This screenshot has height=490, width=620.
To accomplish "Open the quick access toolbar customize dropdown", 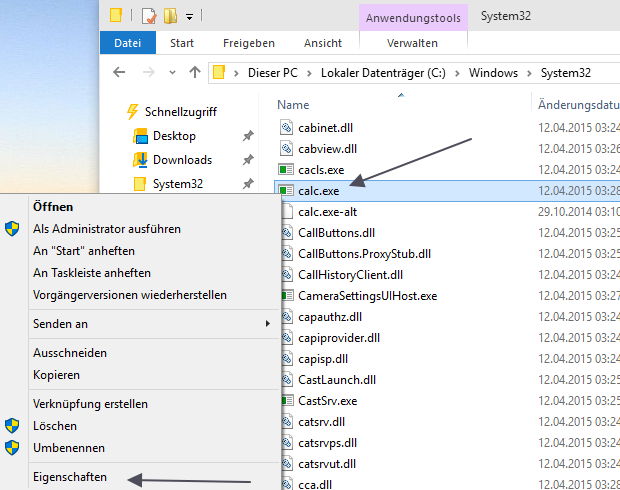I will [x=190, y=17].
